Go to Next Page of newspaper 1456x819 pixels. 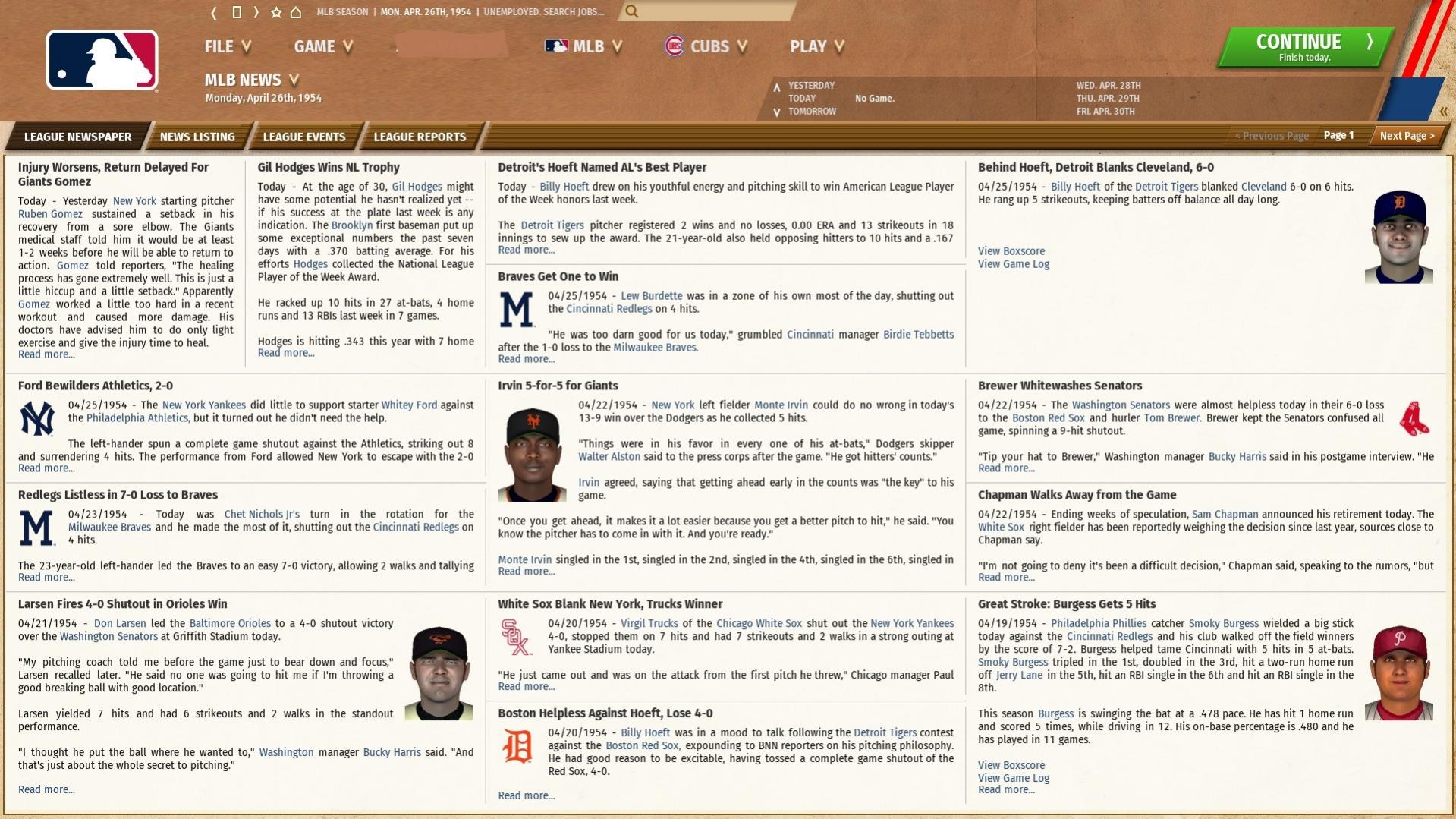1407,136
